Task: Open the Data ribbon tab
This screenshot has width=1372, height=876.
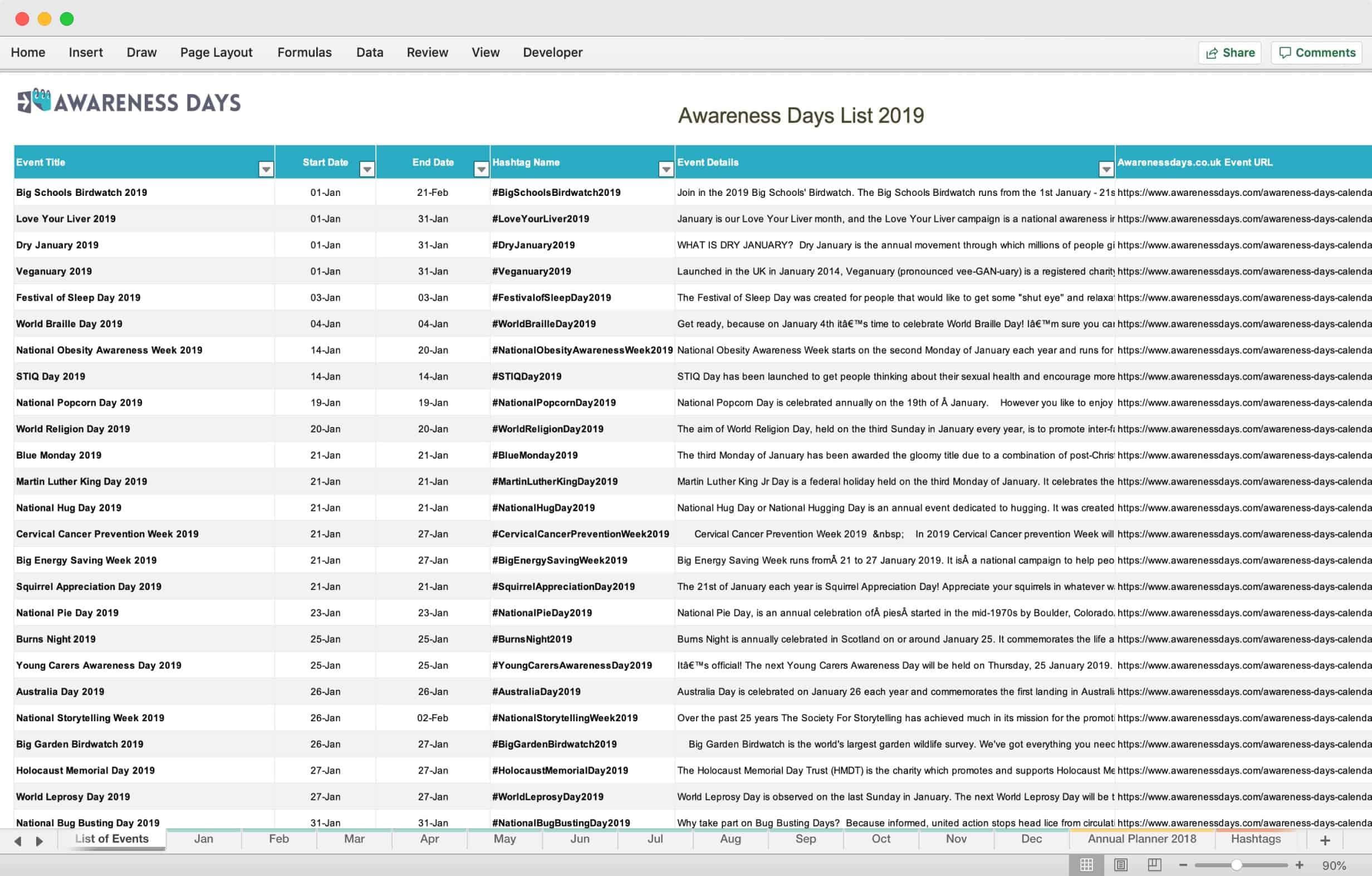Action: [369, 52]
